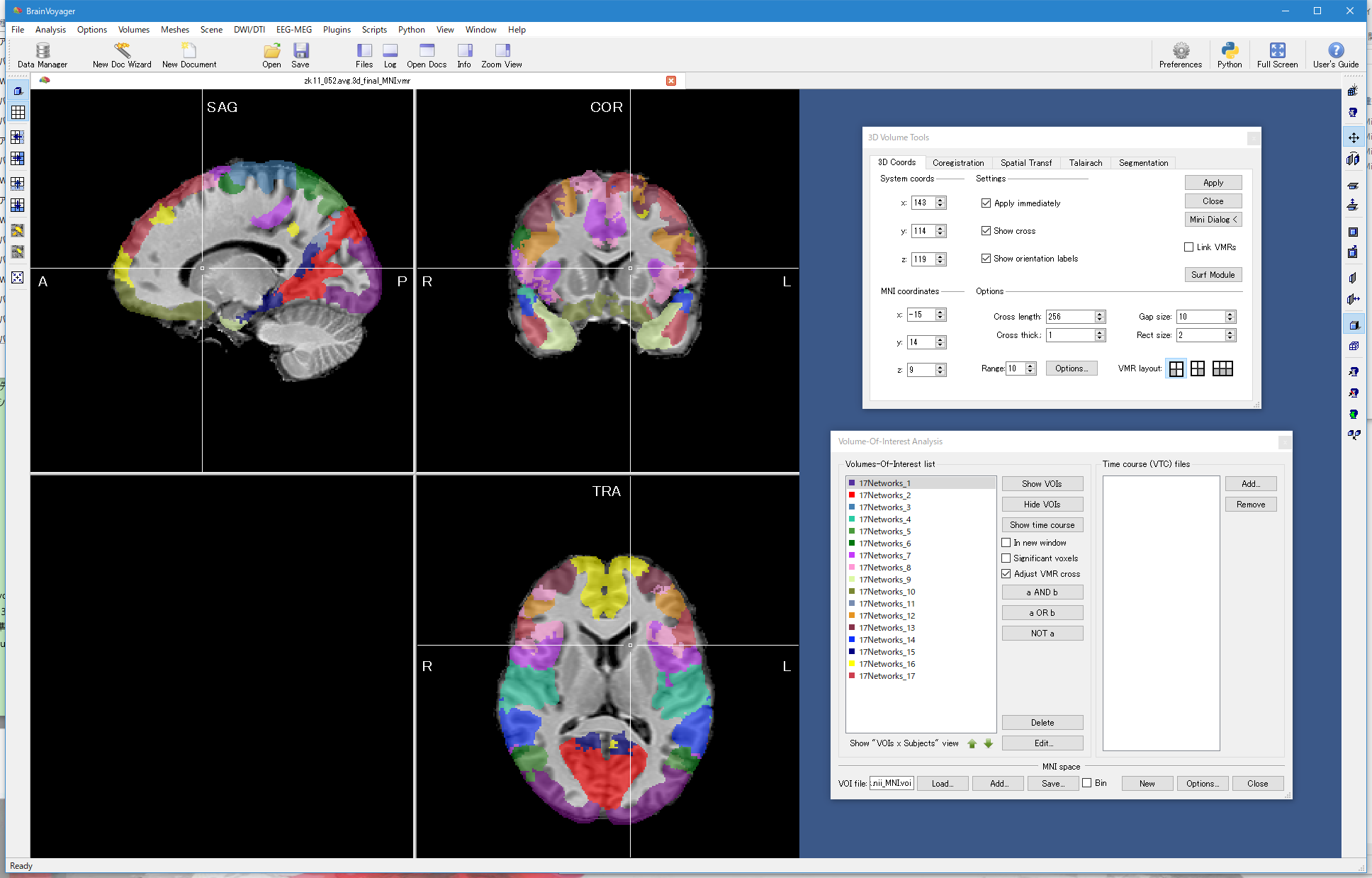This screenshot has height=878, width=1372.
Task: Open the Python toolbar button
Action: click(1230, 55)
